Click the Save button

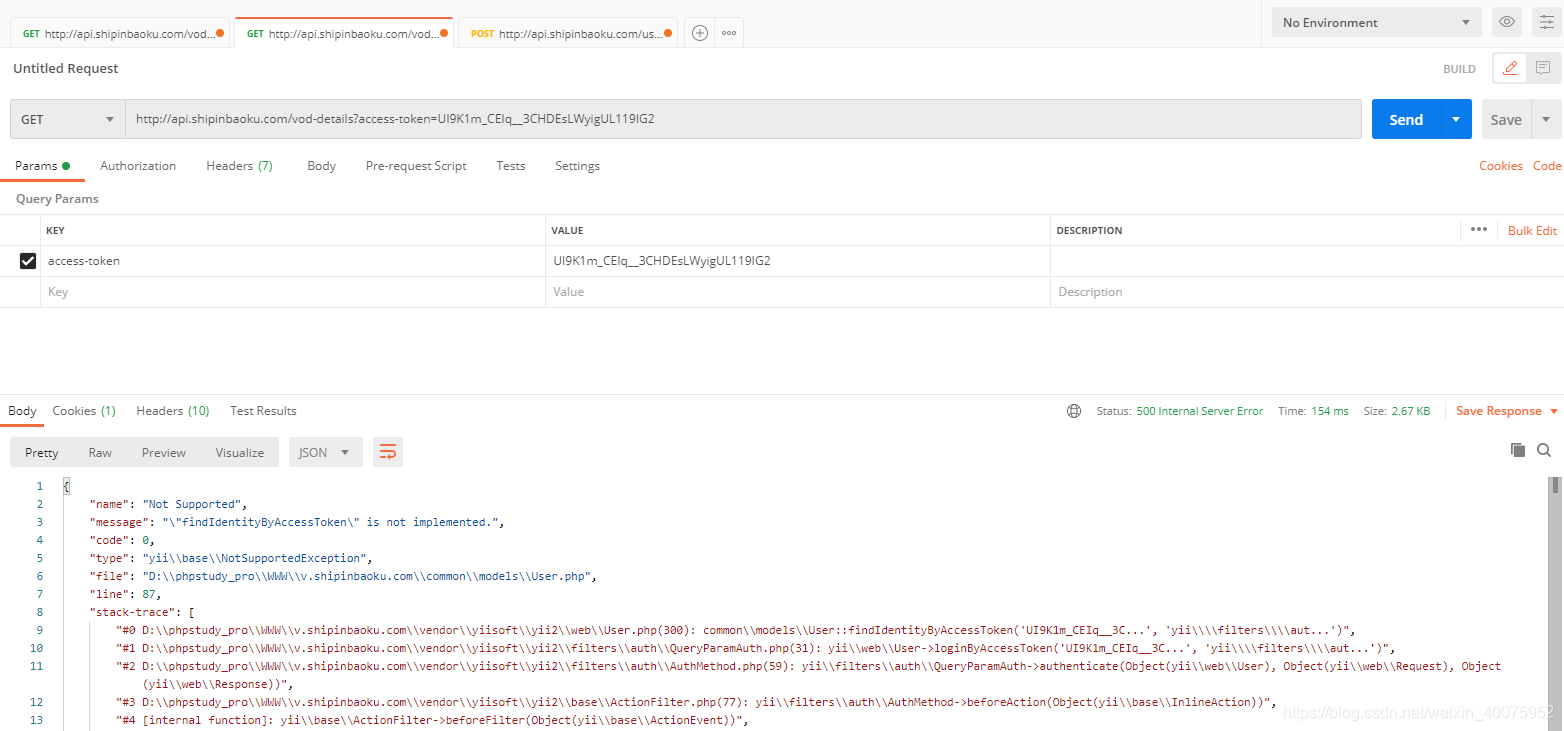(1506, 119)
